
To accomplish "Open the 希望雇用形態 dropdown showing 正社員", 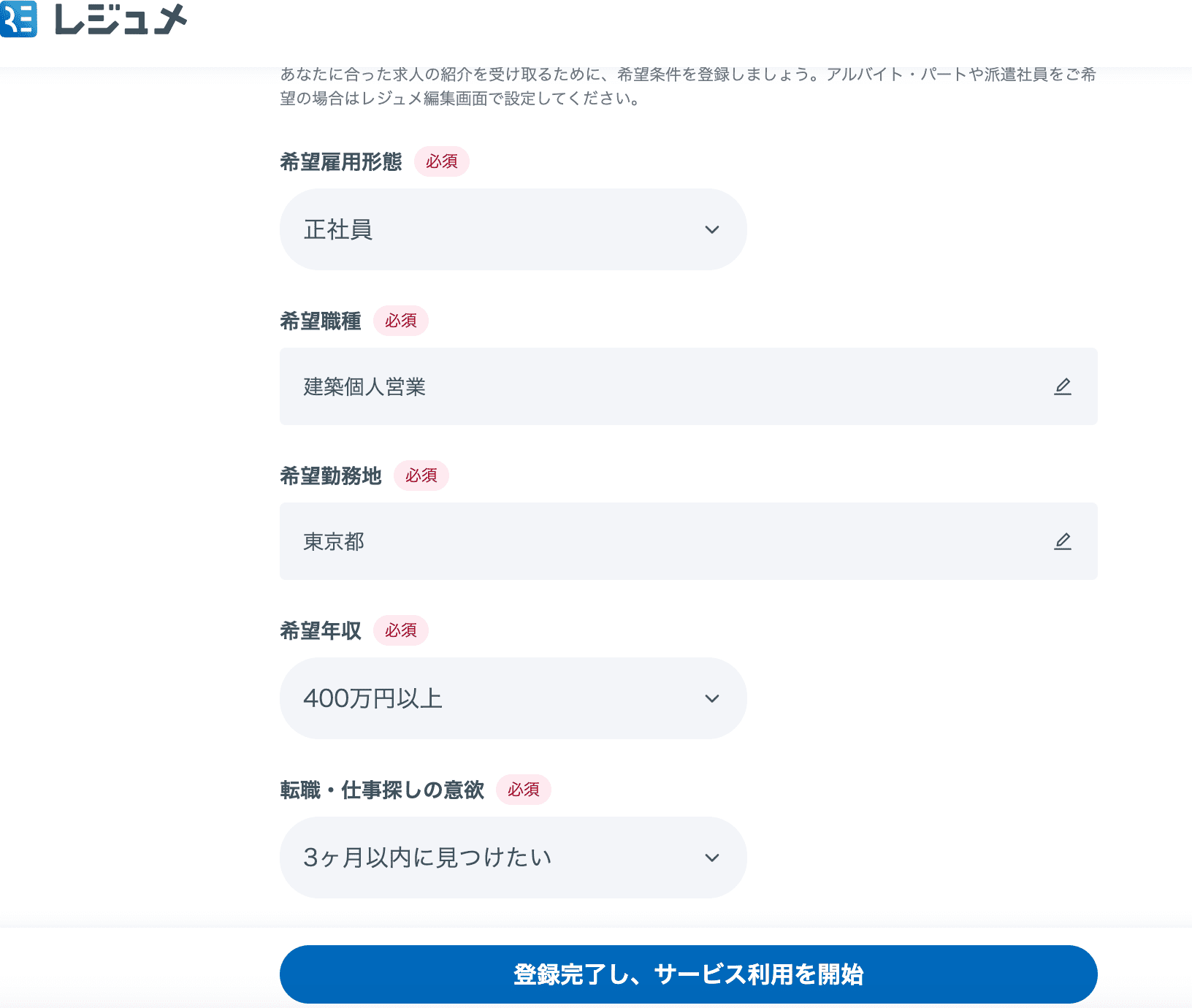I will click(511, 229).
